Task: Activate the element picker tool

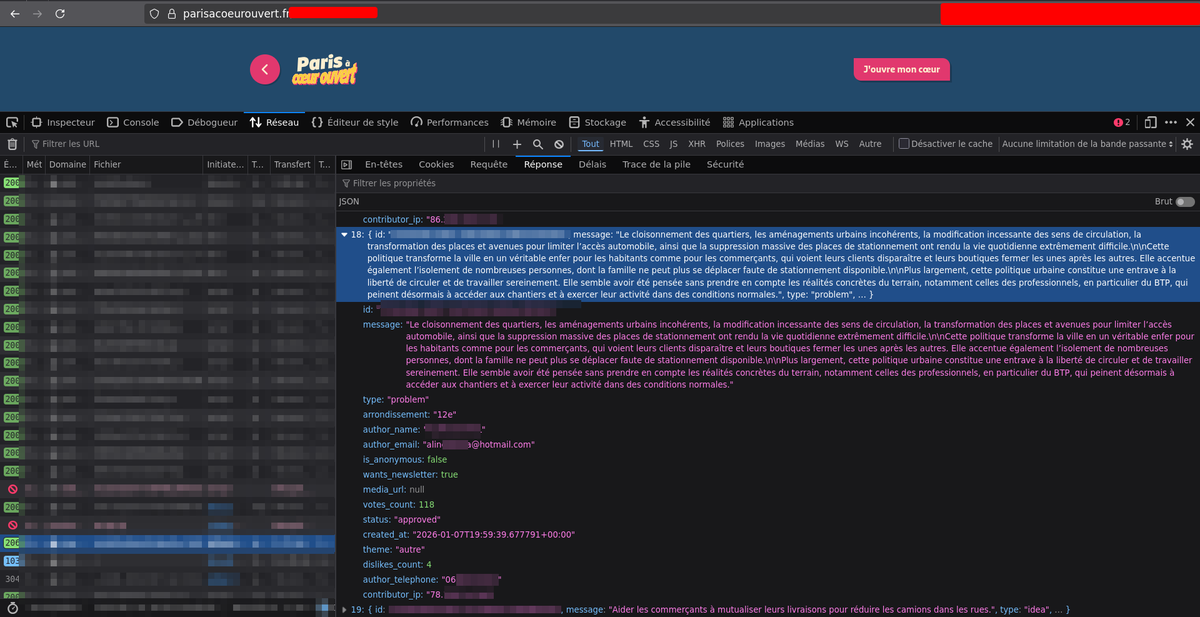Action: [12, 122]
